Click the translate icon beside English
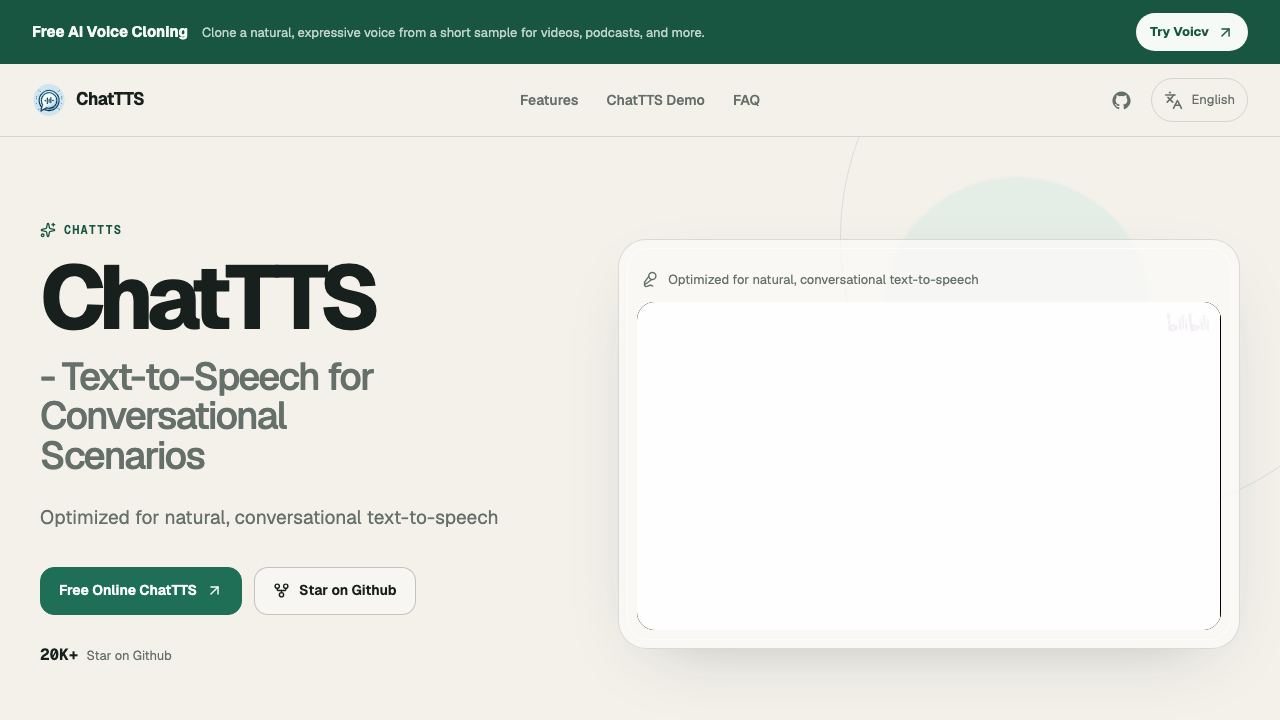The width and height of the screenshot is (1280, 720). click(1174, 100)
